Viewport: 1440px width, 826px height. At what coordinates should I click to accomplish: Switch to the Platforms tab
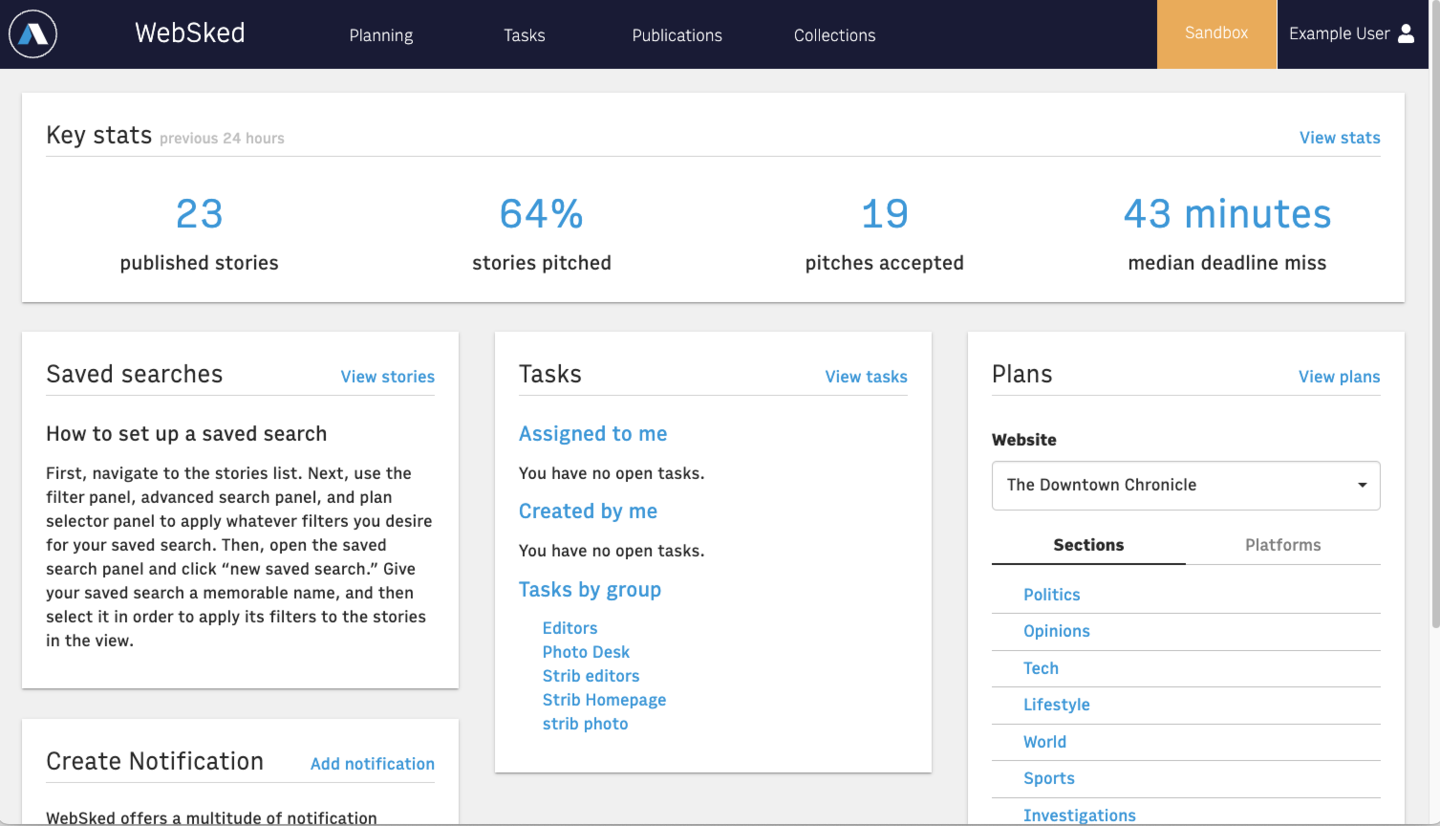[1282, 545]
